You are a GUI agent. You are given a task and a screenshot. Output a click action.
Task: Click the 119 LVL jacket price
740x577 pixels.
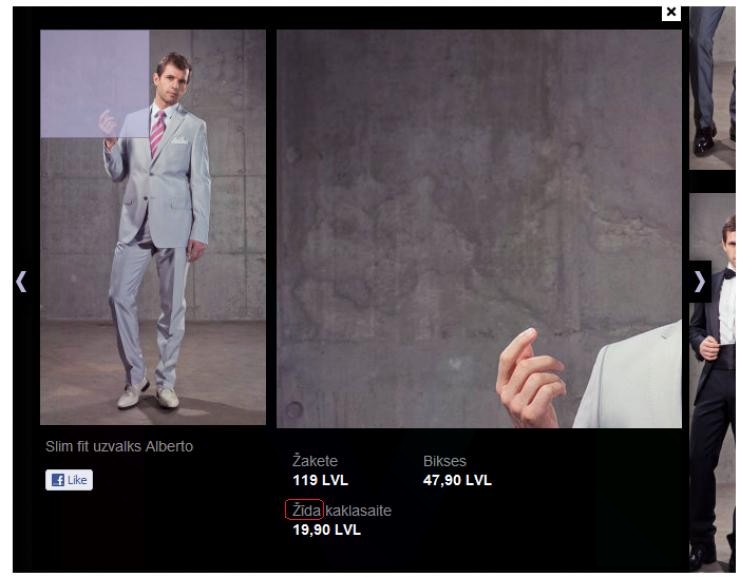coord(320,480)
